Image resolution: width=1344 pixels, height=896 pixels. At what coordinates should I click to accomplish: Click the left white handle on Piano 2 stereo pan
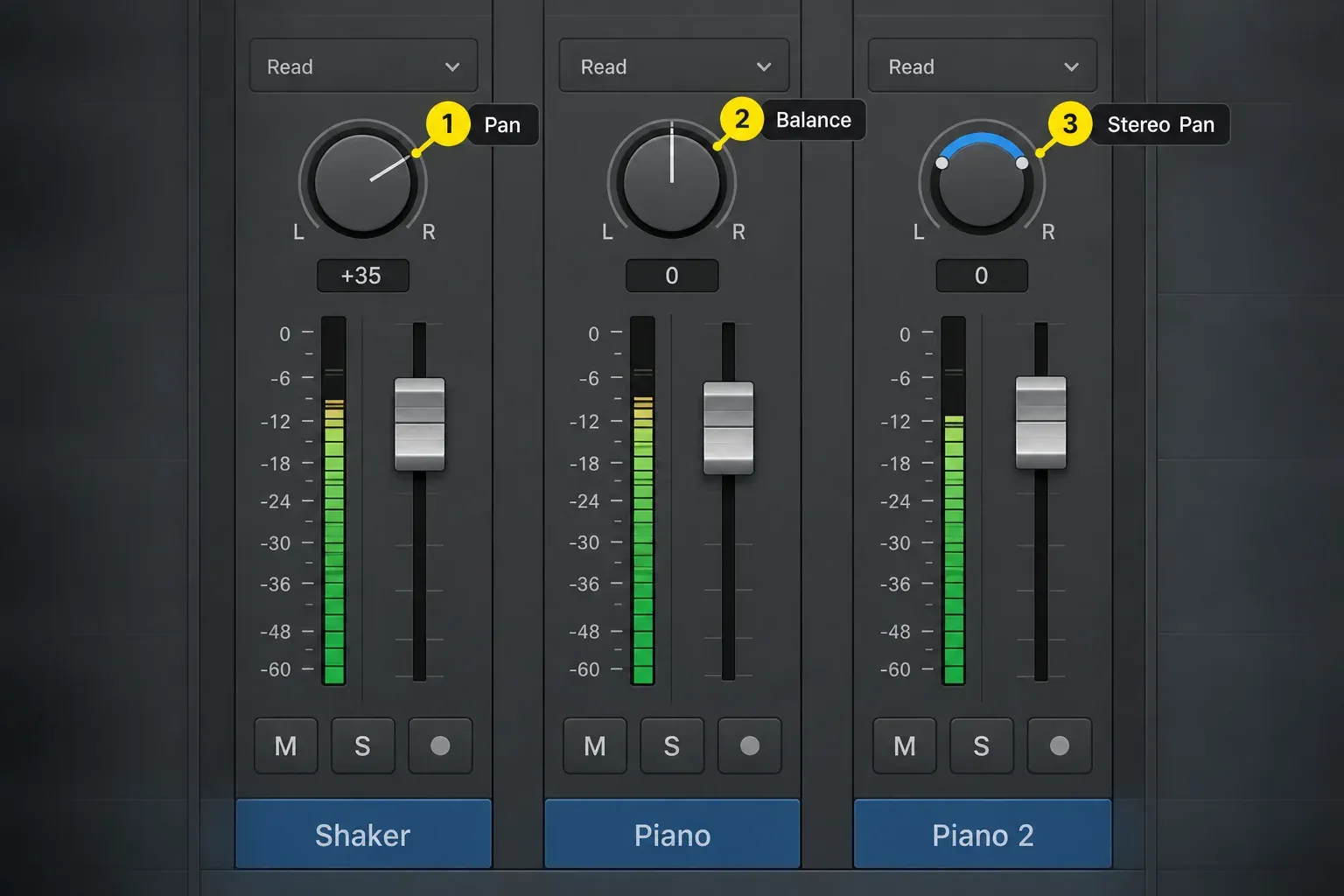[941, 163]
